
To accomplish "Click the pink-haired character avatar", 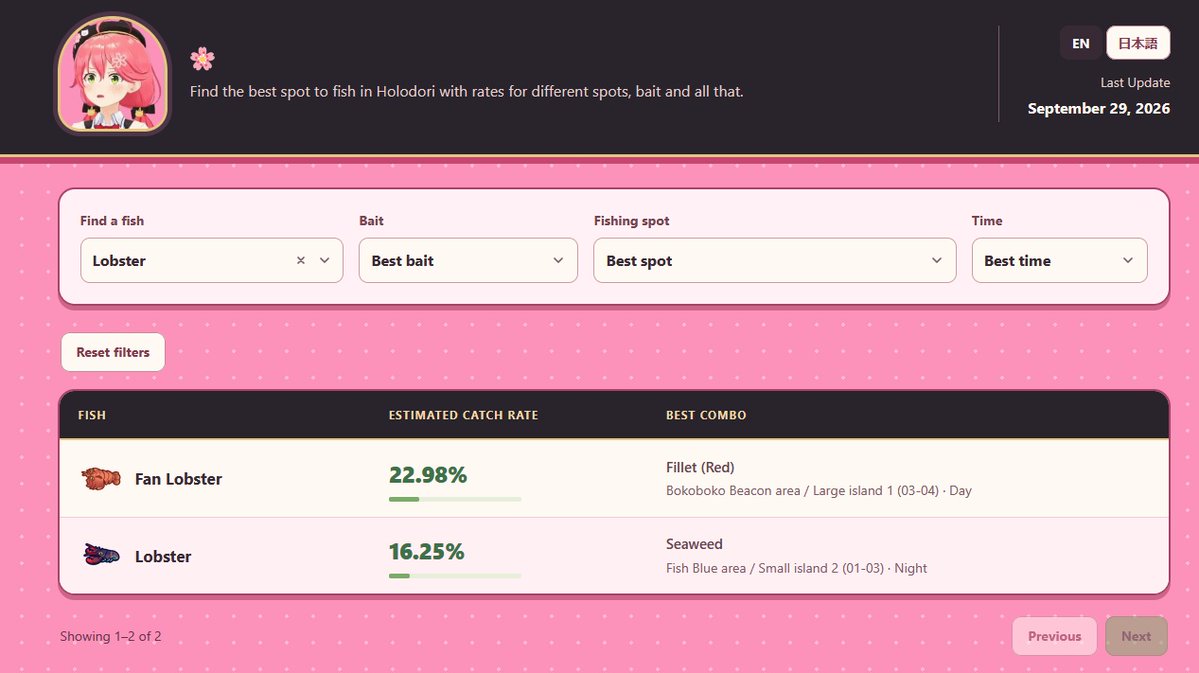I will (113, 74).
